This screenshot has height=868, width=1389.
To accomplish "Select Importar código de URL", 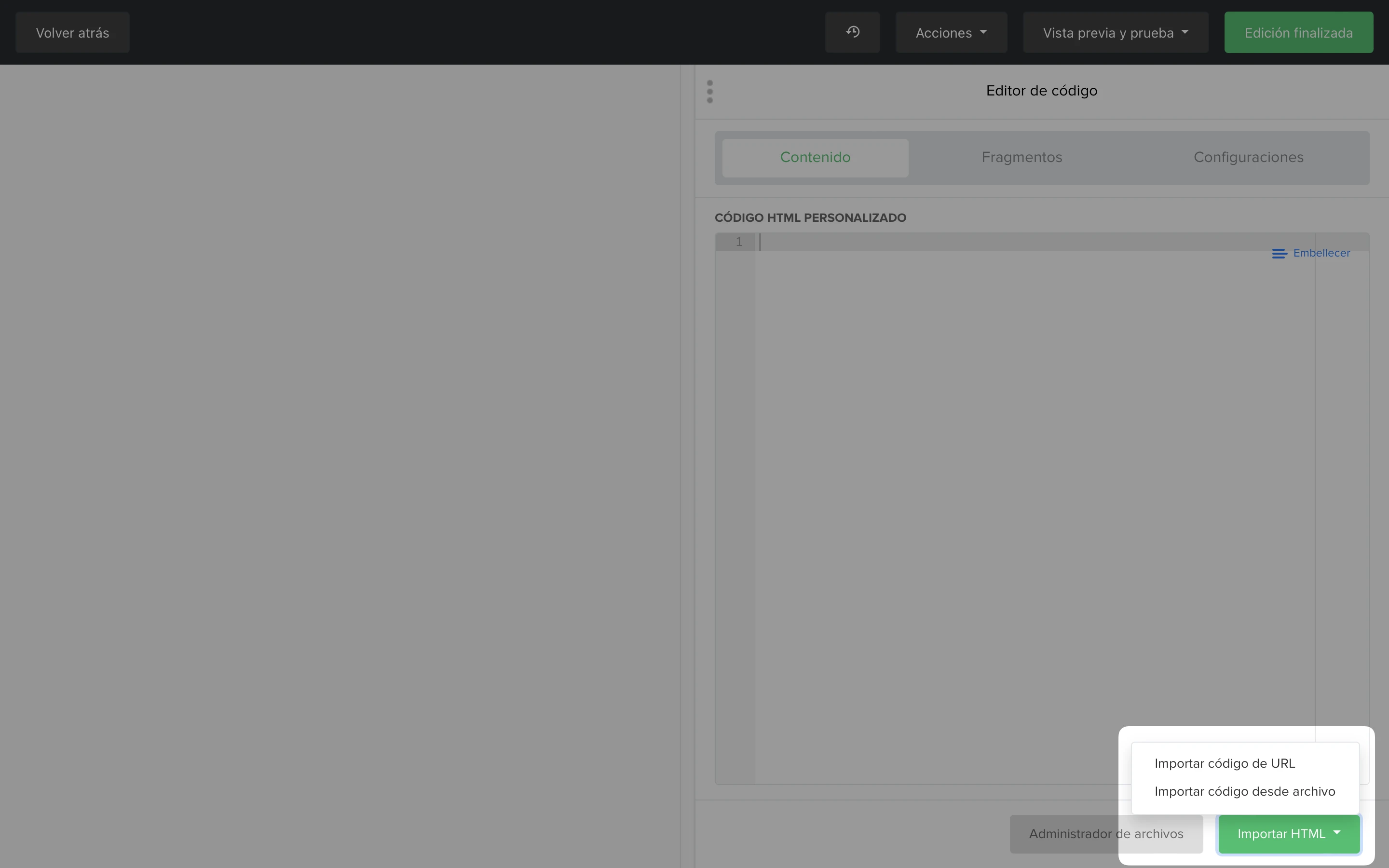I will [1224, 763].
